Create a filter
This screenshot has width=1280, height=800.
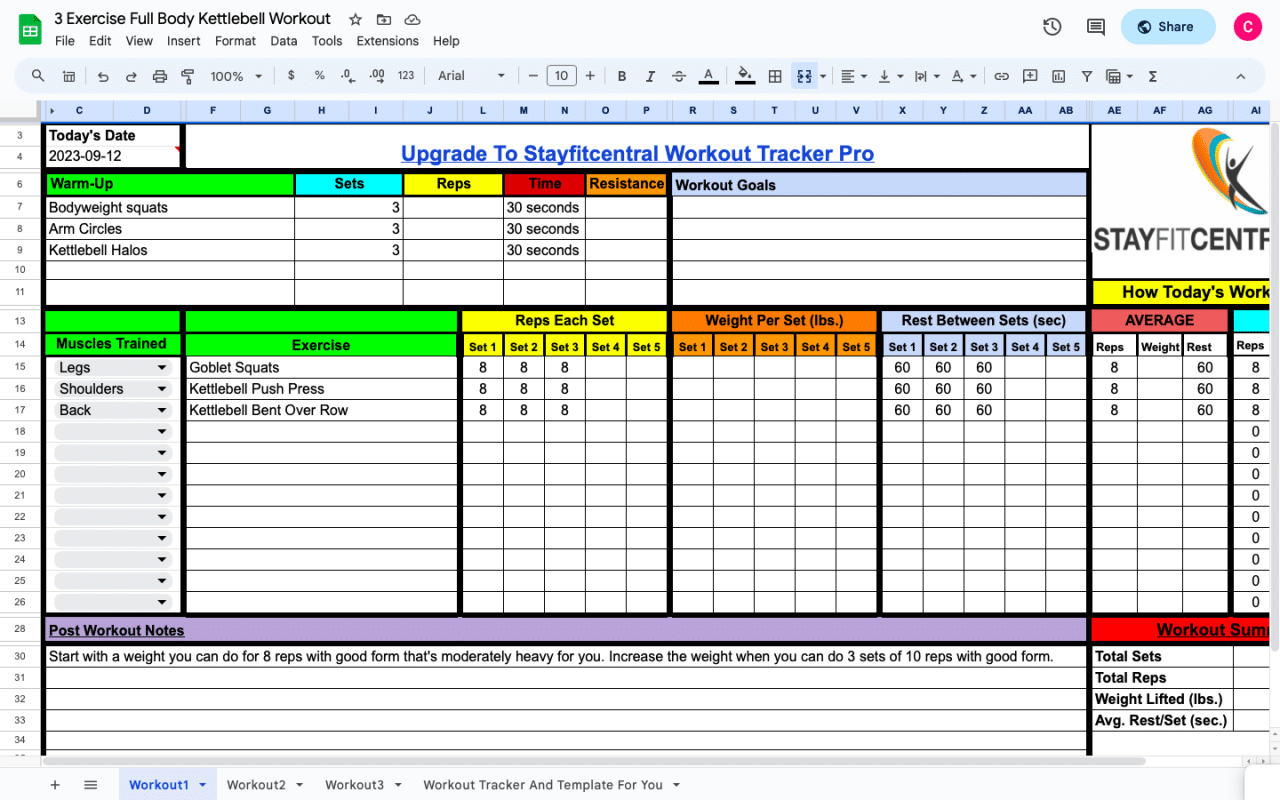(1087, 76)
